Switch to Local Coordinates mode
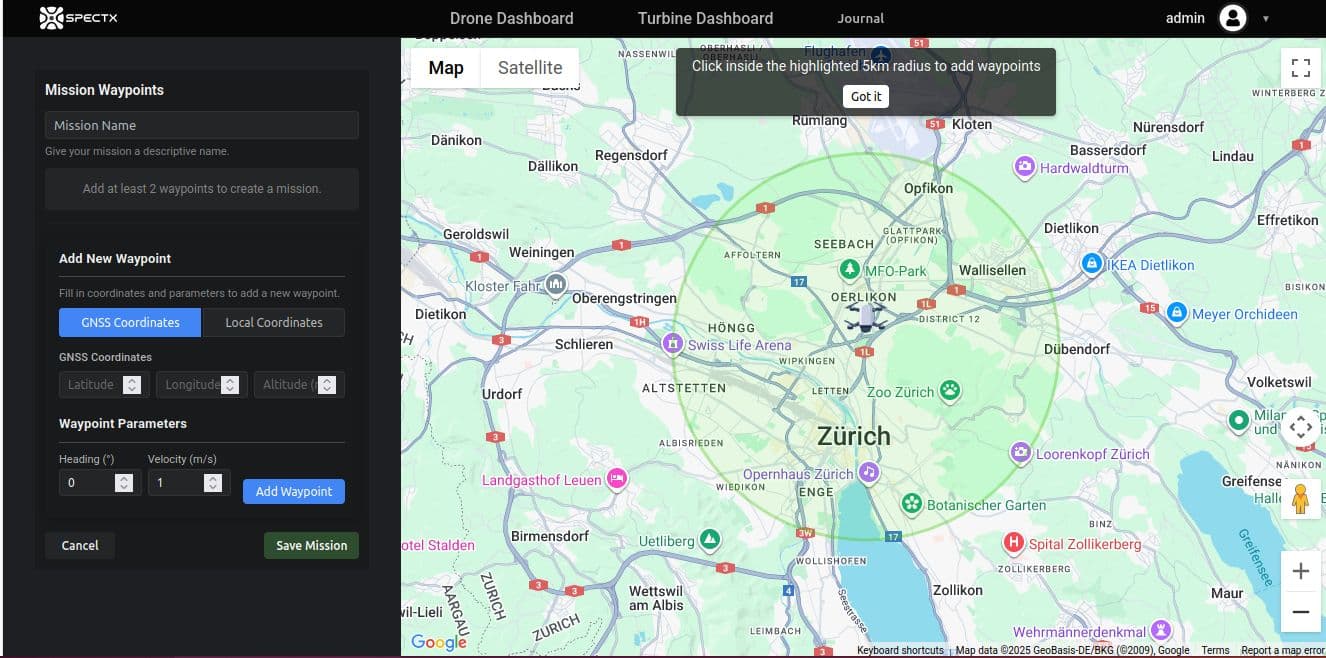Viewport: 1326px width, 658px height. point(273,323)
